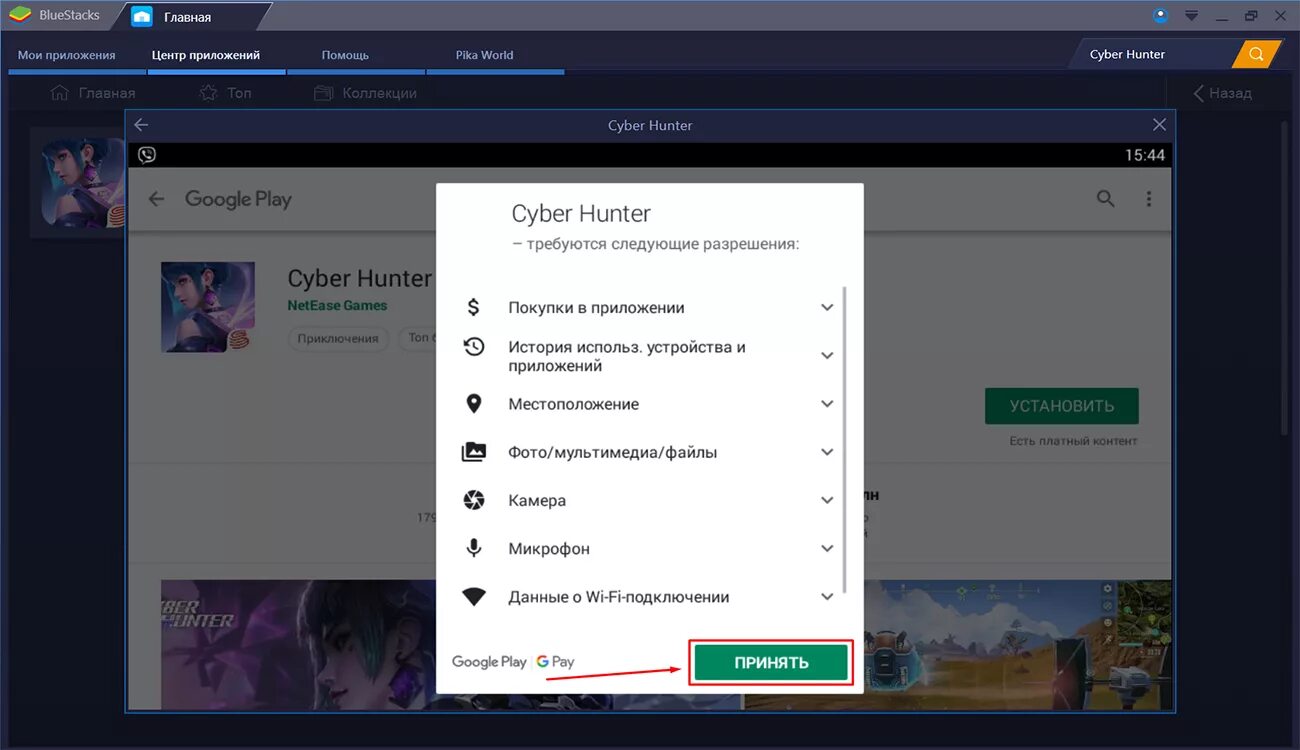This screenshot has height=750, width=1300.
Task: Click the Cyber Hunter app icon on Play page
Action: pyautogui.click(x=208, y=307)
